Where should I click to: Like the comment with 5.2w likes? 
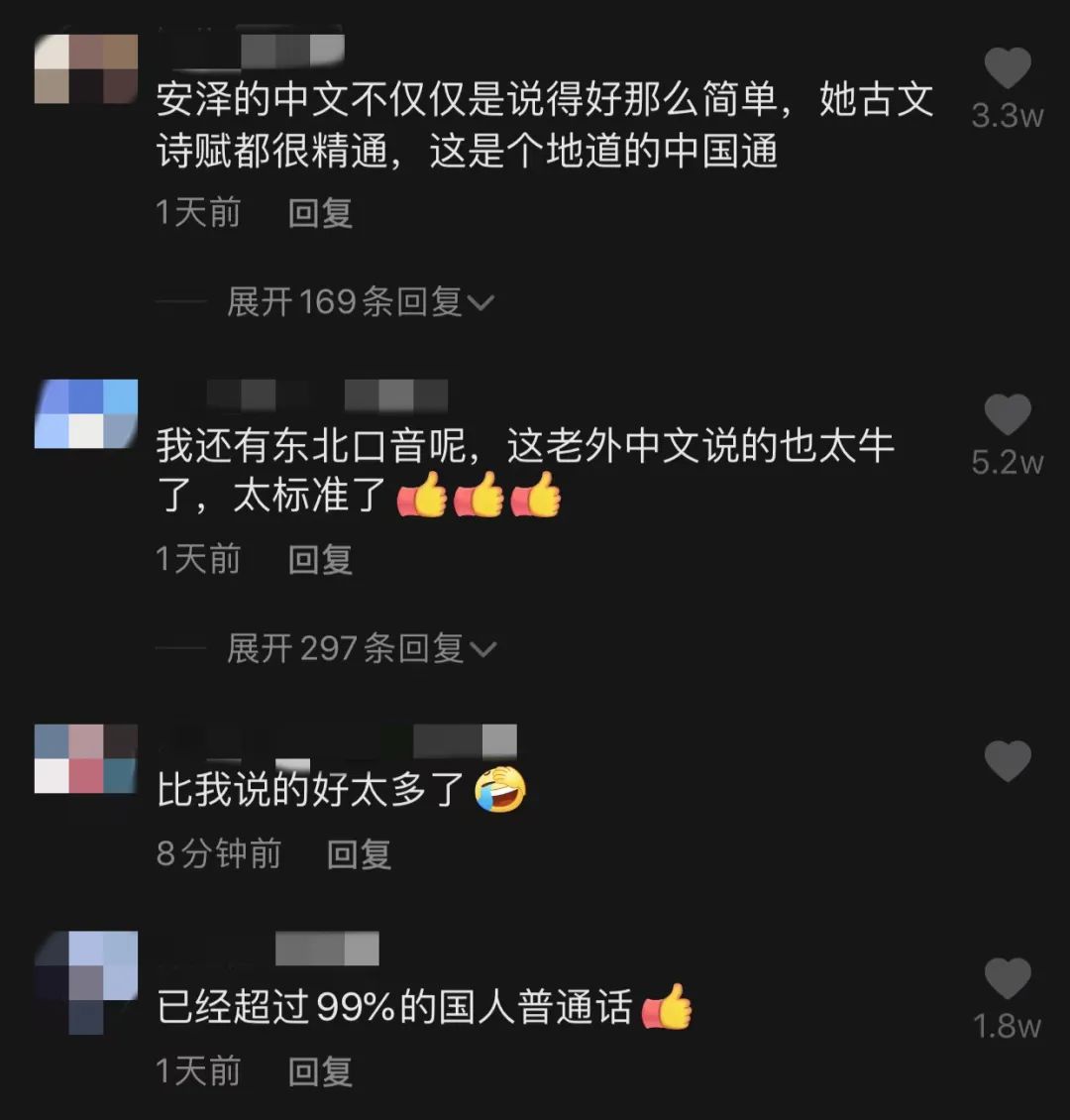[1008, 414]
